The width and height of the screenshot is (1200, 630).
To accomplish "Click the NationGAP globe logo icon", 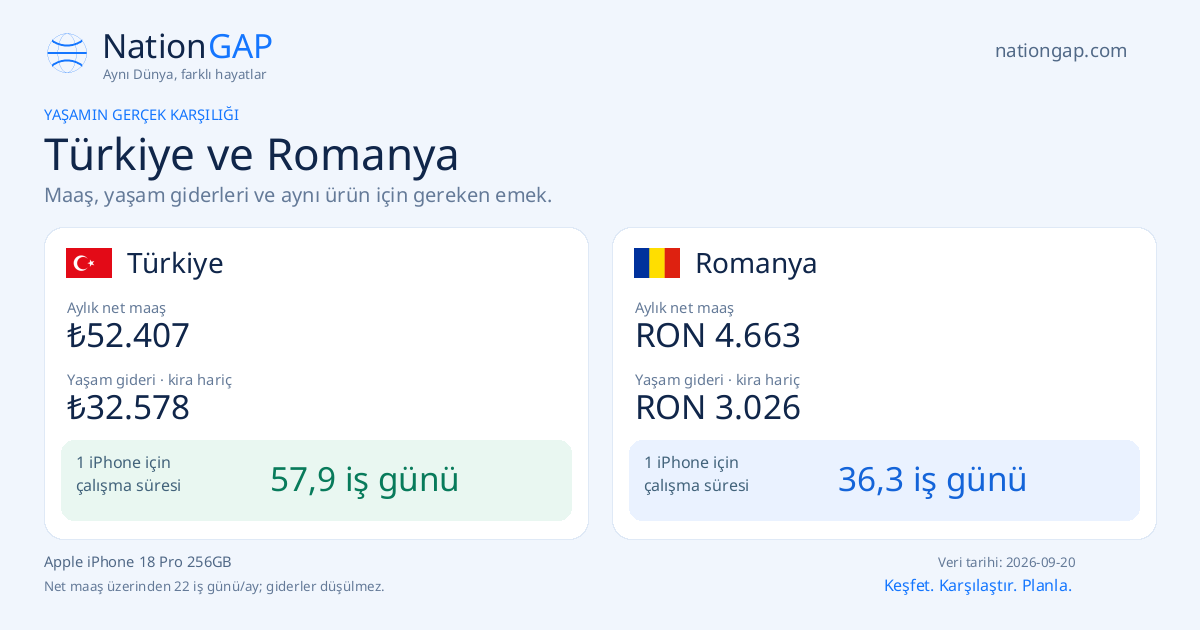I will (x=67, y=53).
